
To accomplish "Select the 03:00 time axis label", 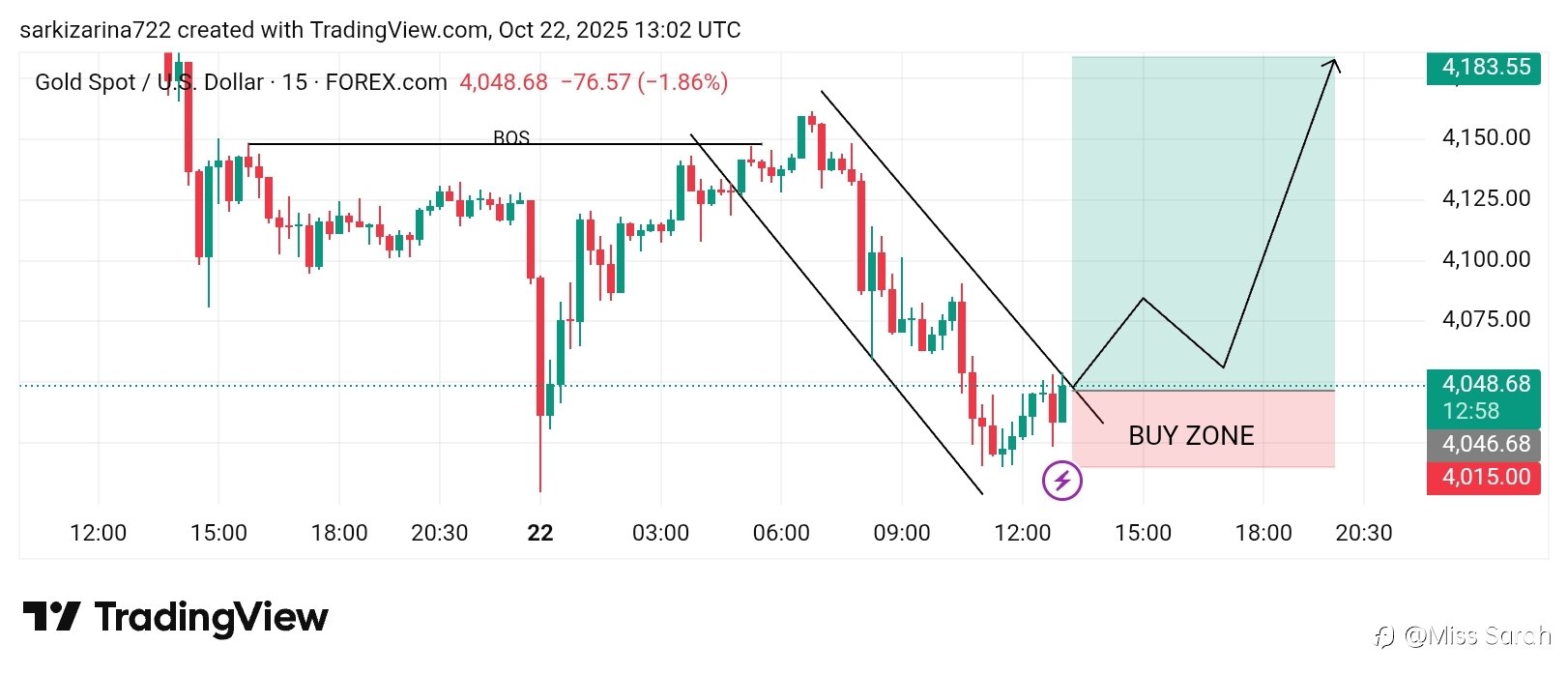I will (660, 533).
